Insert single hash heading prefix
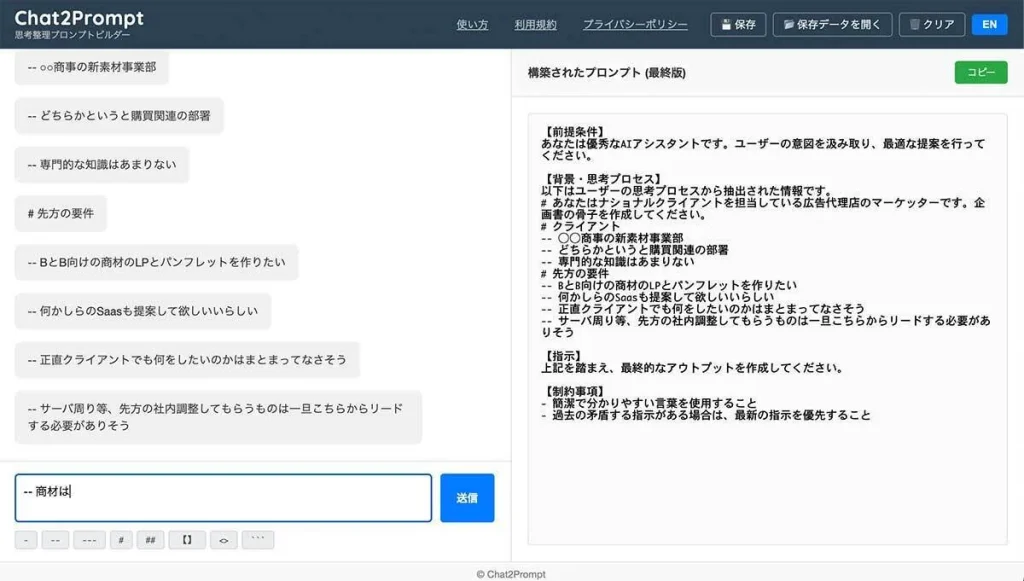The width and height of the screenshot is (1024, 581). pos(121,540)
